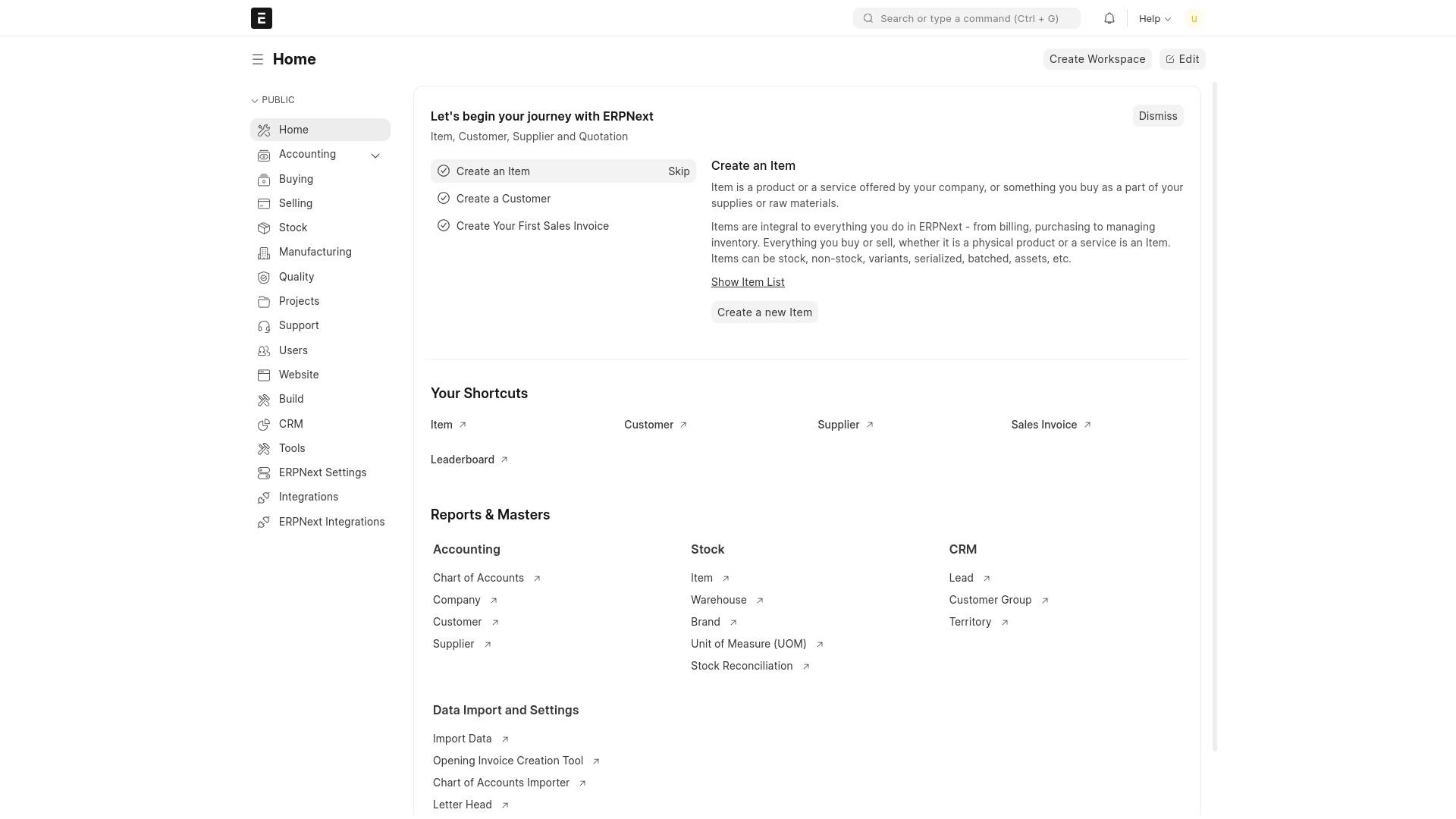
Task: Click Create a new Item button
Action: click(764, 312)
